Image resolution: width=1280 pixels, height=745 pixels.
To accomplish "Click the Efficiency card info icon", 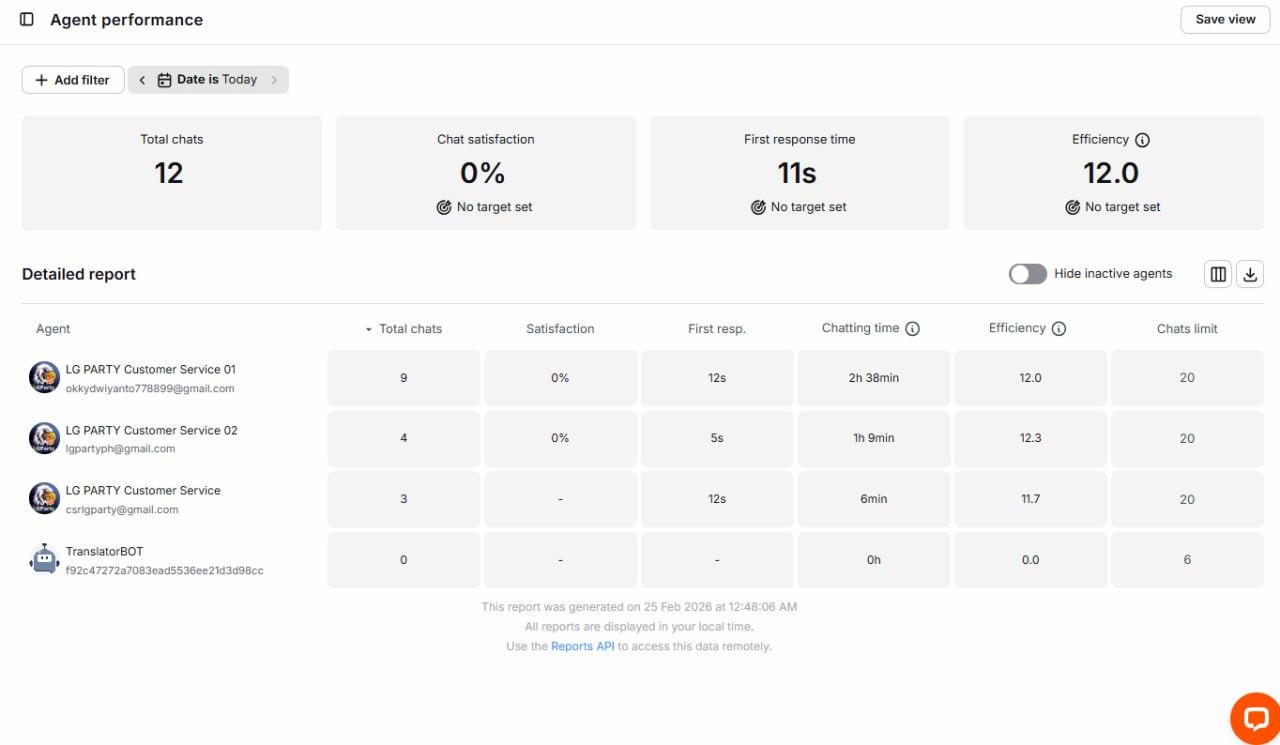I will [x=1142, y=140].
